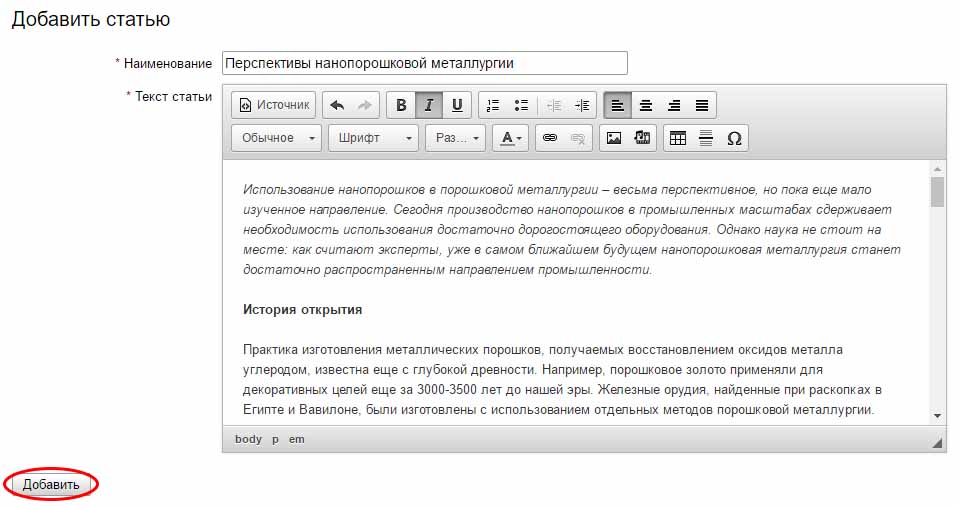
Task: Undo the last edit with the undo arrow
Action: (x=337, y=105)
